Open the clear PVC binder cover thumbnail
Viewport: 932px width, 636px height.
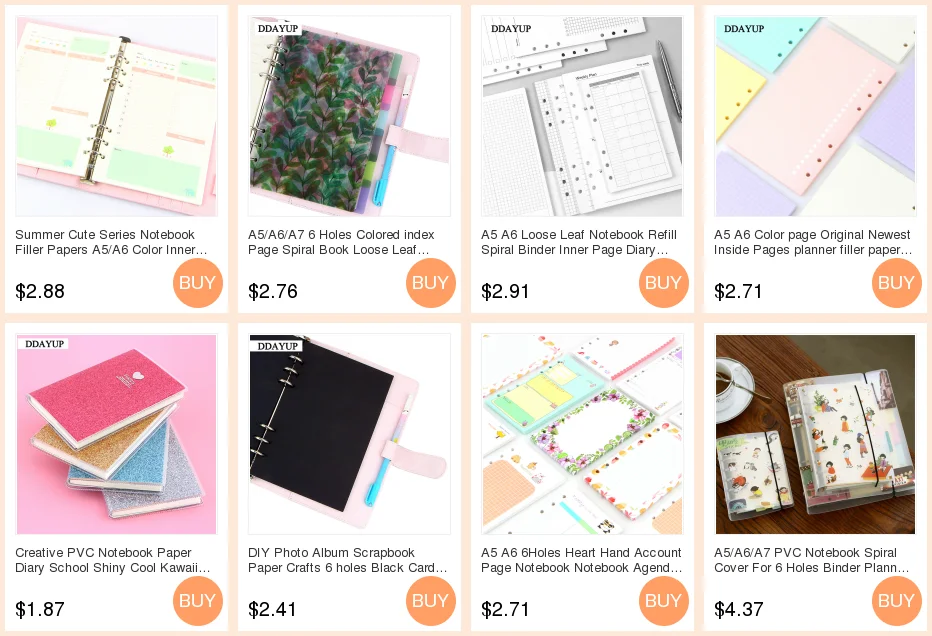click(816, 434)
